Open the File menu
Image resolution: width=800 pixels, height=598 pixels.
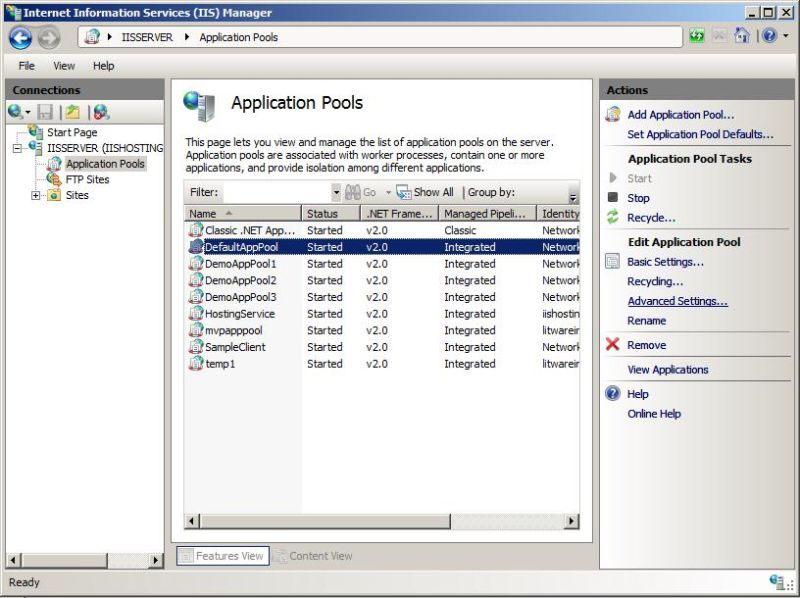click(x=25, y=65)
